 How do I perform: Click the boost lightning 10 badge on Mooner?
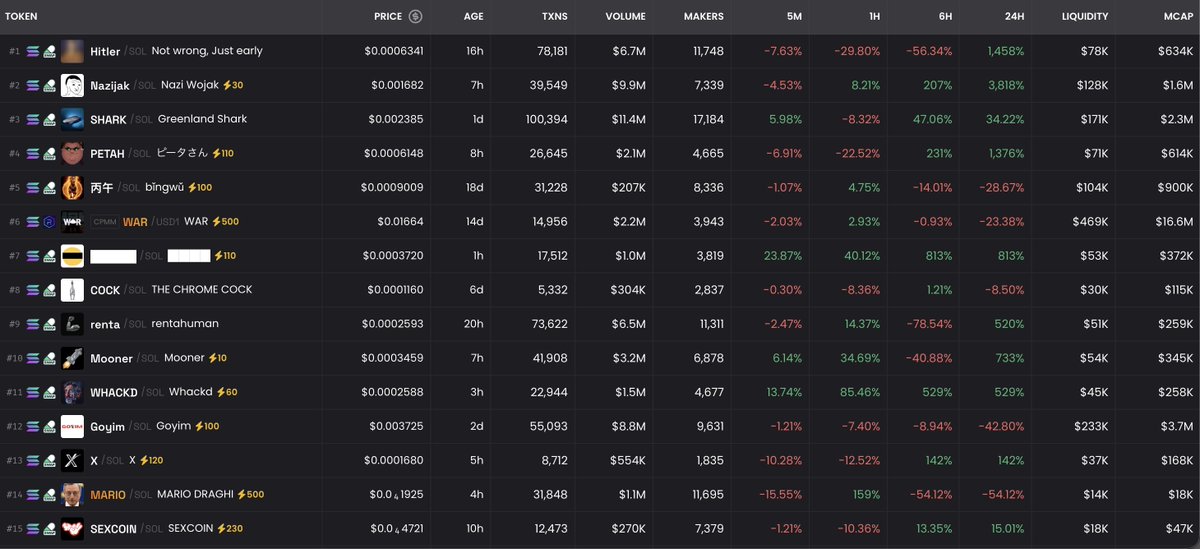tap(217, 357)
